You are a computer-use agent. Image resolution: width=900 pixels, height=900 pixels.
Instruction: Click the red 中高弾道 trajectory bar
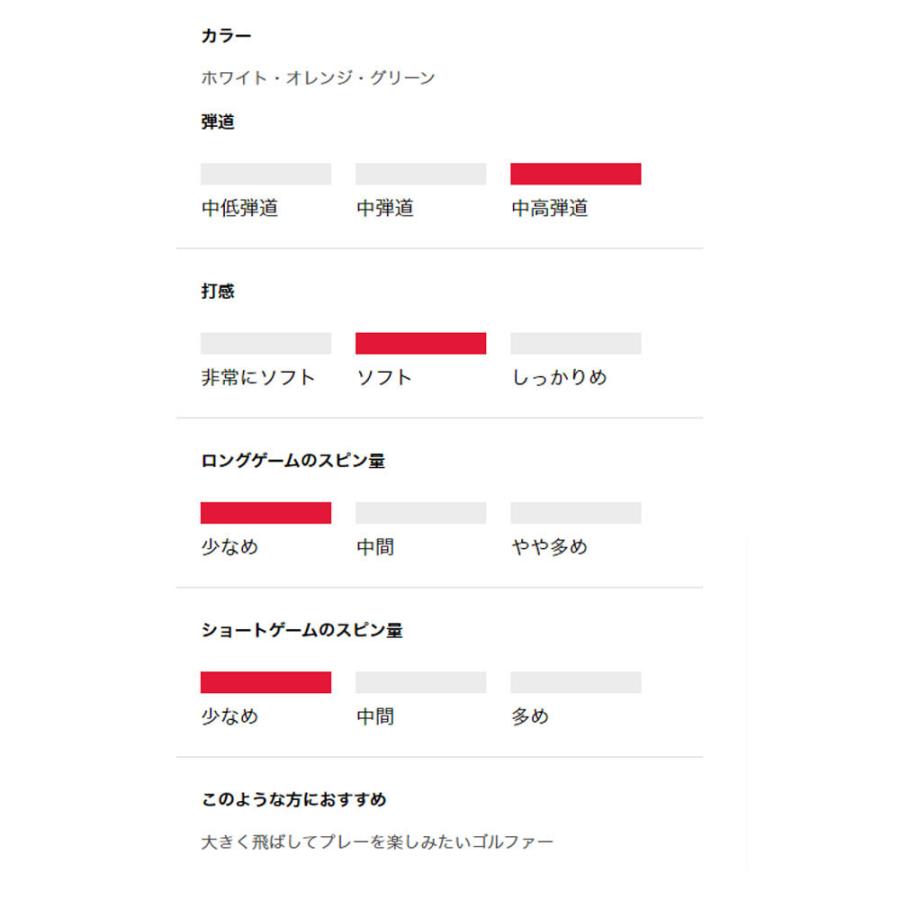pos(575,174)
